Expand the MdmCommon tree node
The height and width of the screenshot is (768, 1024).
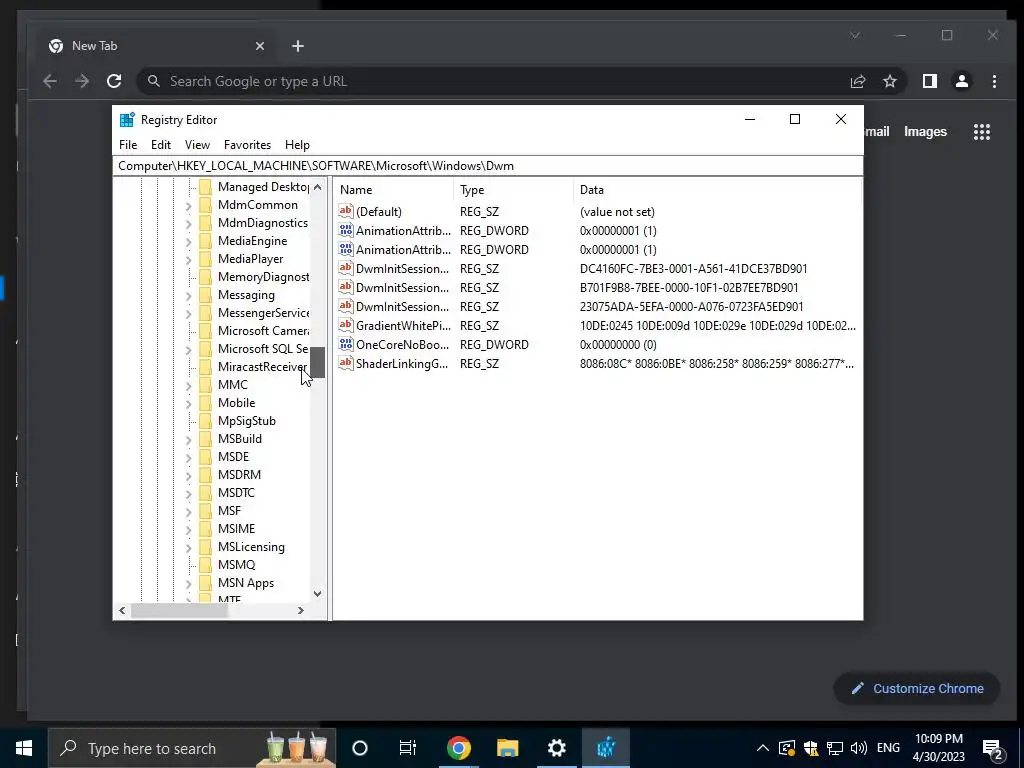click(188, 206)
